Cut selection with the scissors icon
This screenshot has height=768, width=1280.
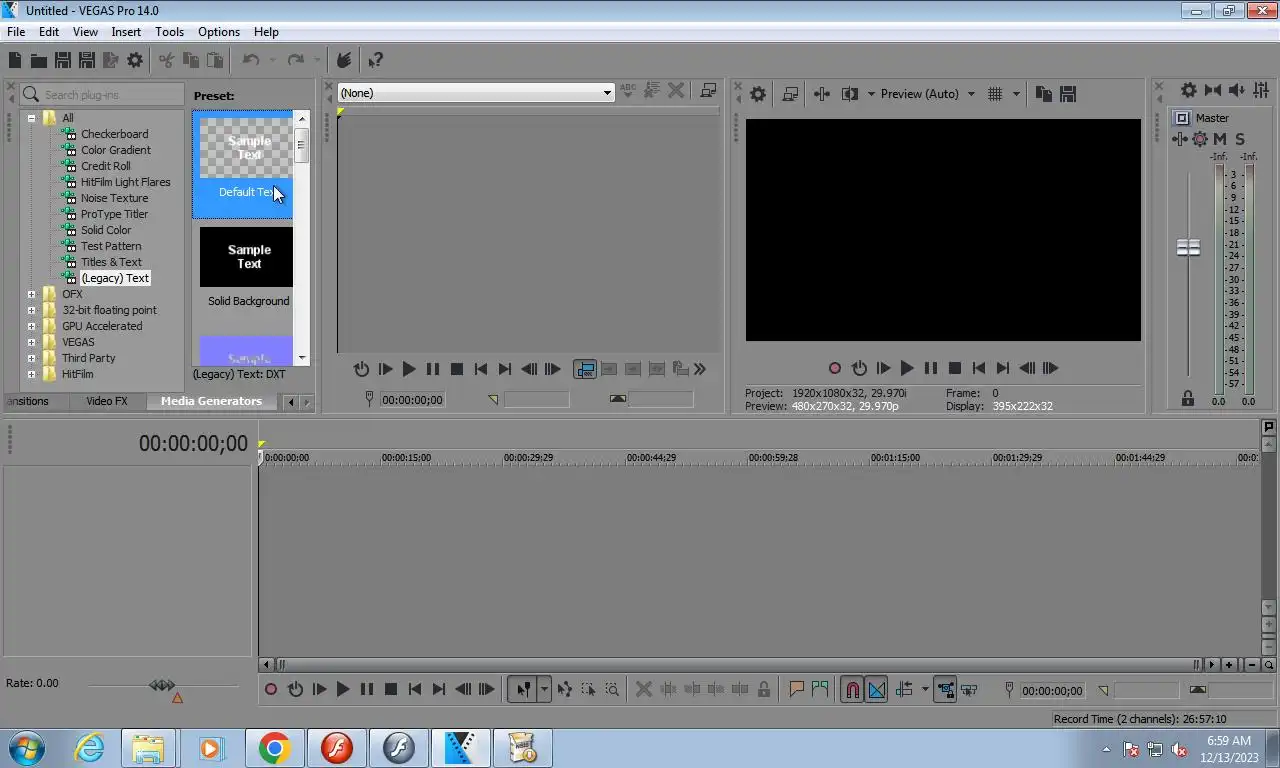pyautogui.click(x=166, y=61)
